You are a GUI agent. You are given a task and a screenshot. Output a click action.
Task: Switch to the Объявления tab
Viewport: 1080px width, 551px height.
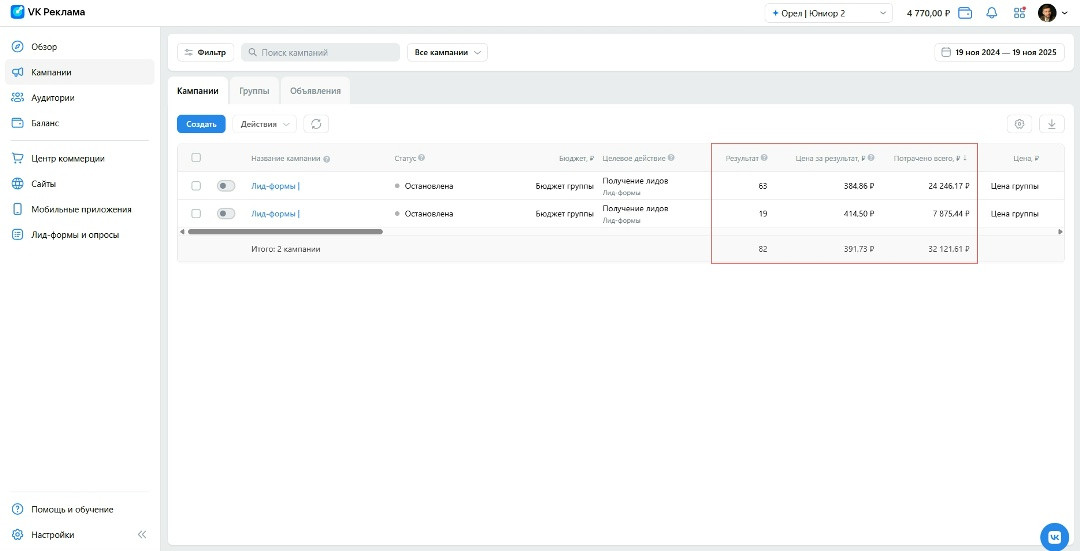coord(315,91)
